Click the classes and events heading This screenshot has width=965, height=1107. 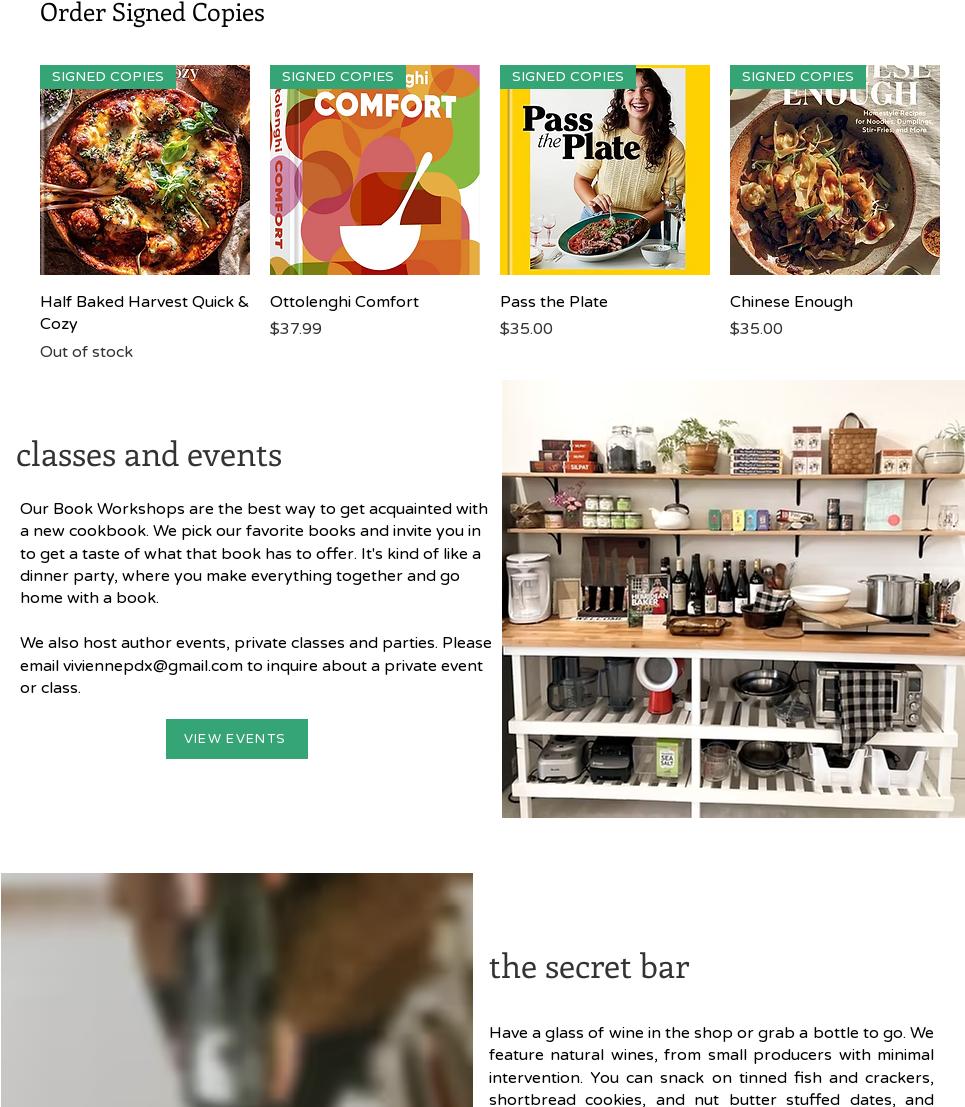149,455
